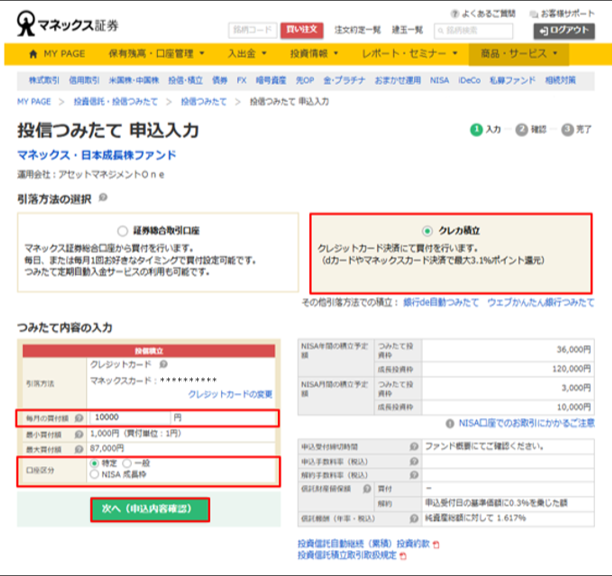Open 米国株・中国株 submenu item
The image size is (612, 576).
(x=133, y=80)
